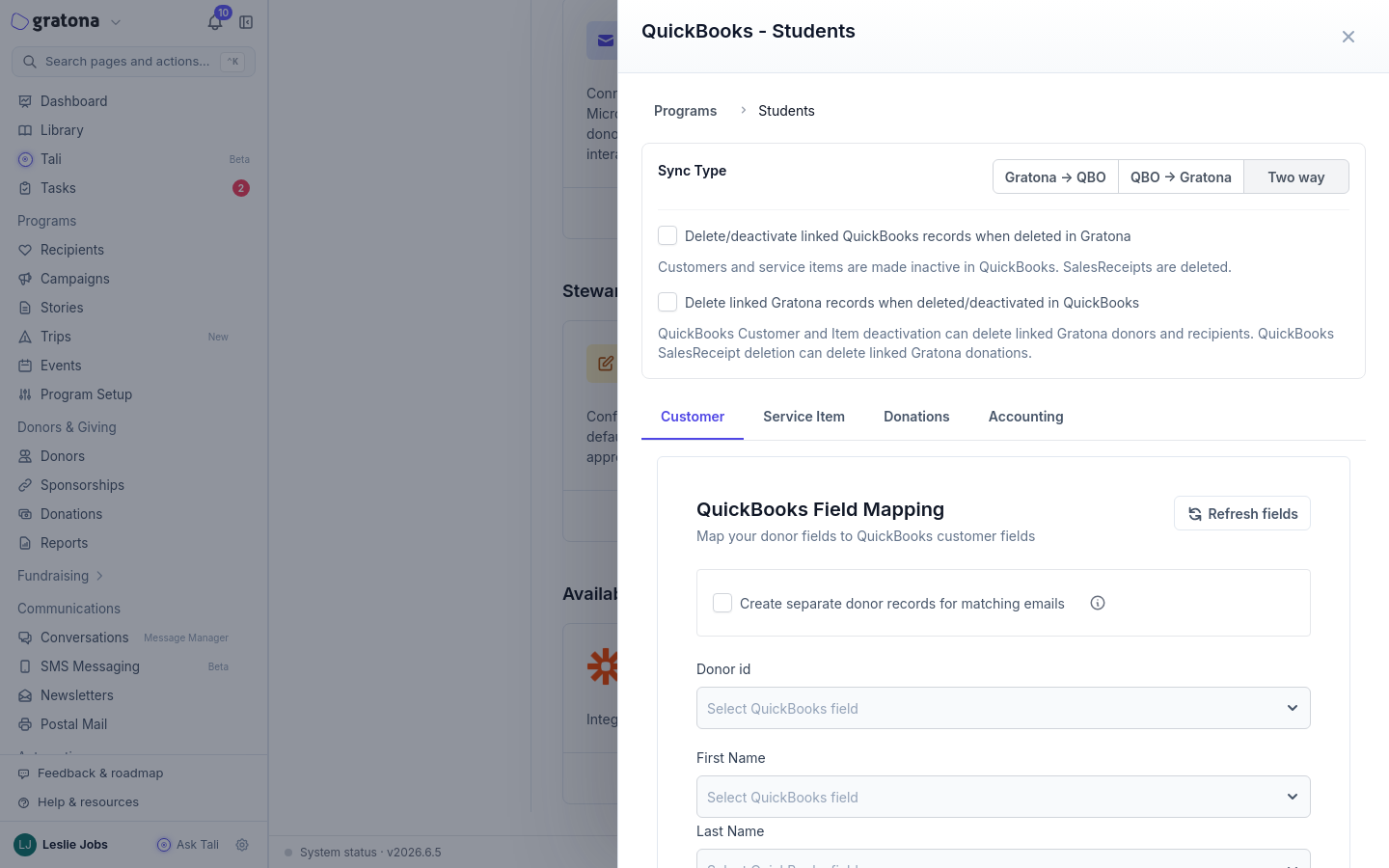Click the info icon beside matching emails
Image resolution: width=1389 pixels, height=868 pixels.
tap(1098, 603)
